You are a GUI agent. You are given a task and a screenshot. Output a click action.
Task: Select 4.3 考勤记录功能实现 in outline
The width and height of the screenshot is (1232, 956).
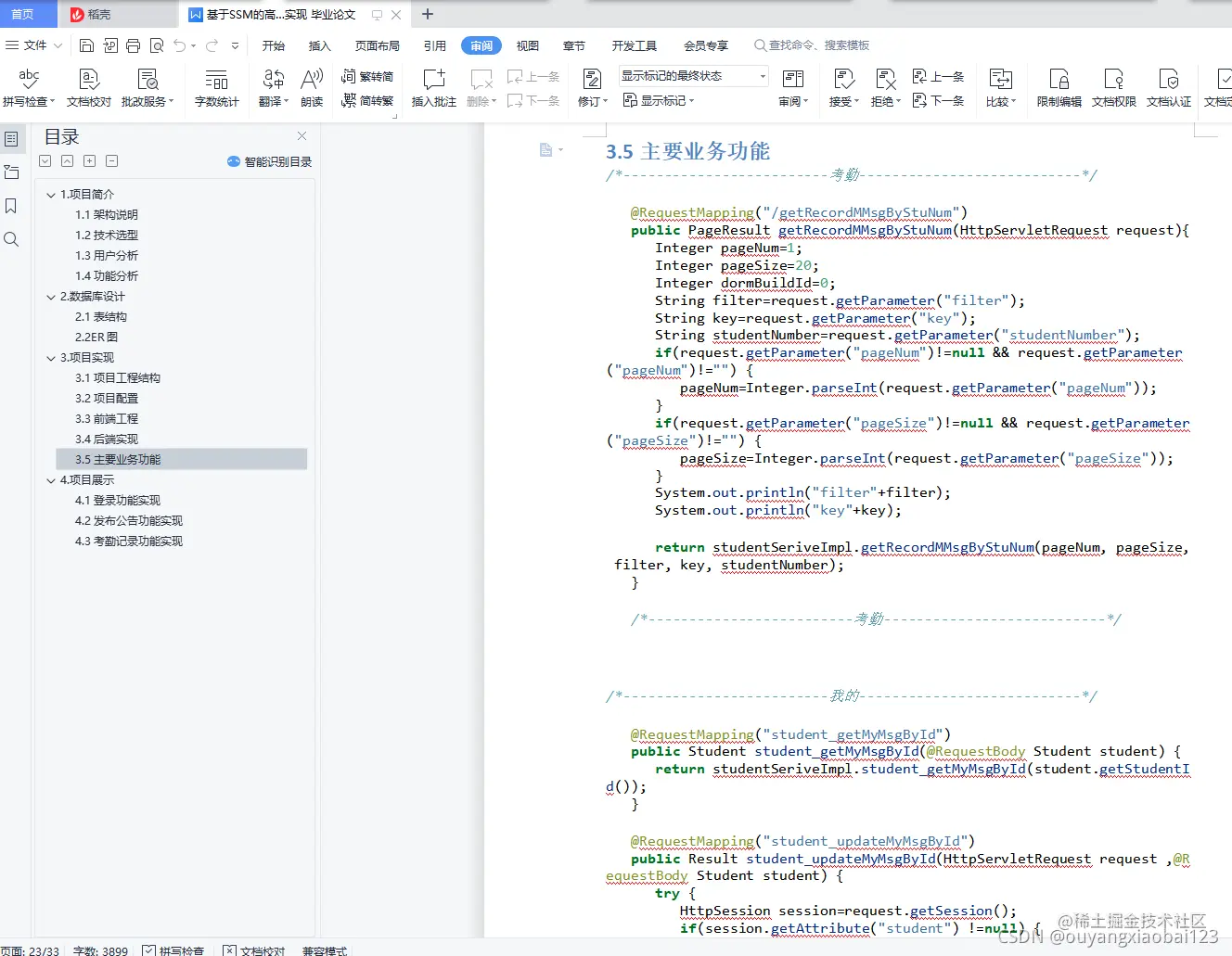pos(129,542)
